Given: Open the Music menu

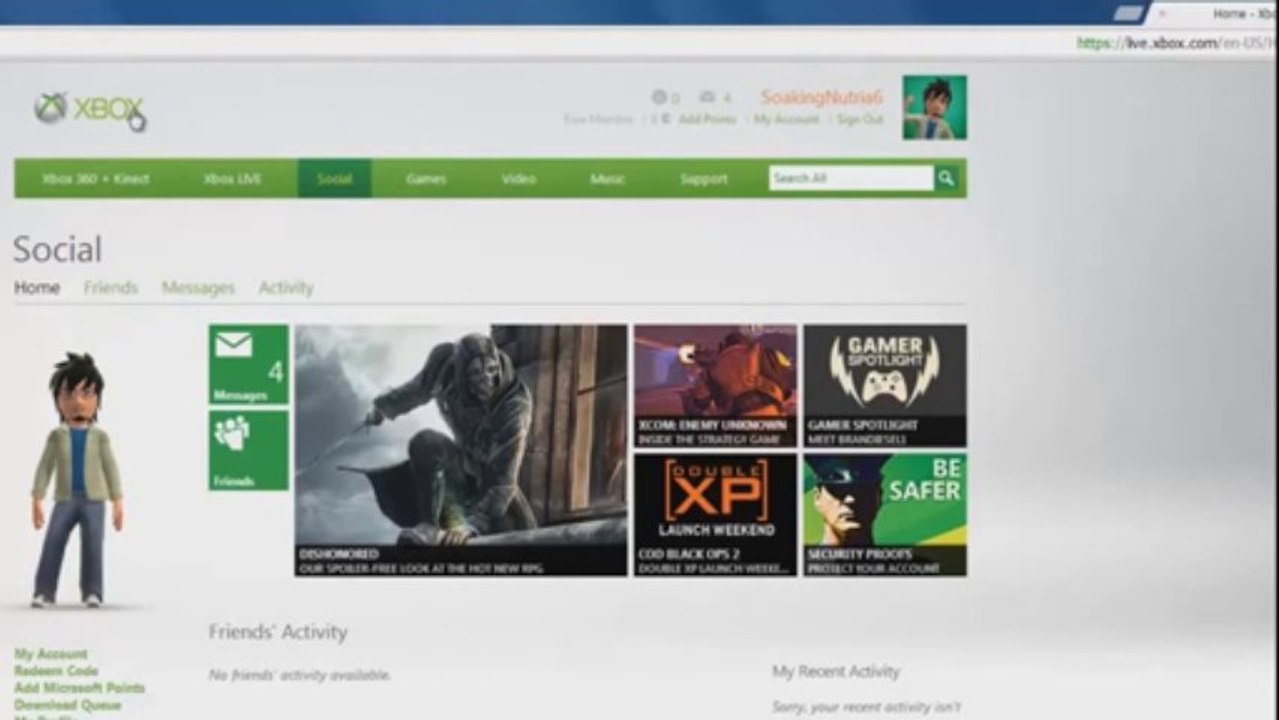Looking at the screenshot, I should pyautogui.click(x=608, y=179).
